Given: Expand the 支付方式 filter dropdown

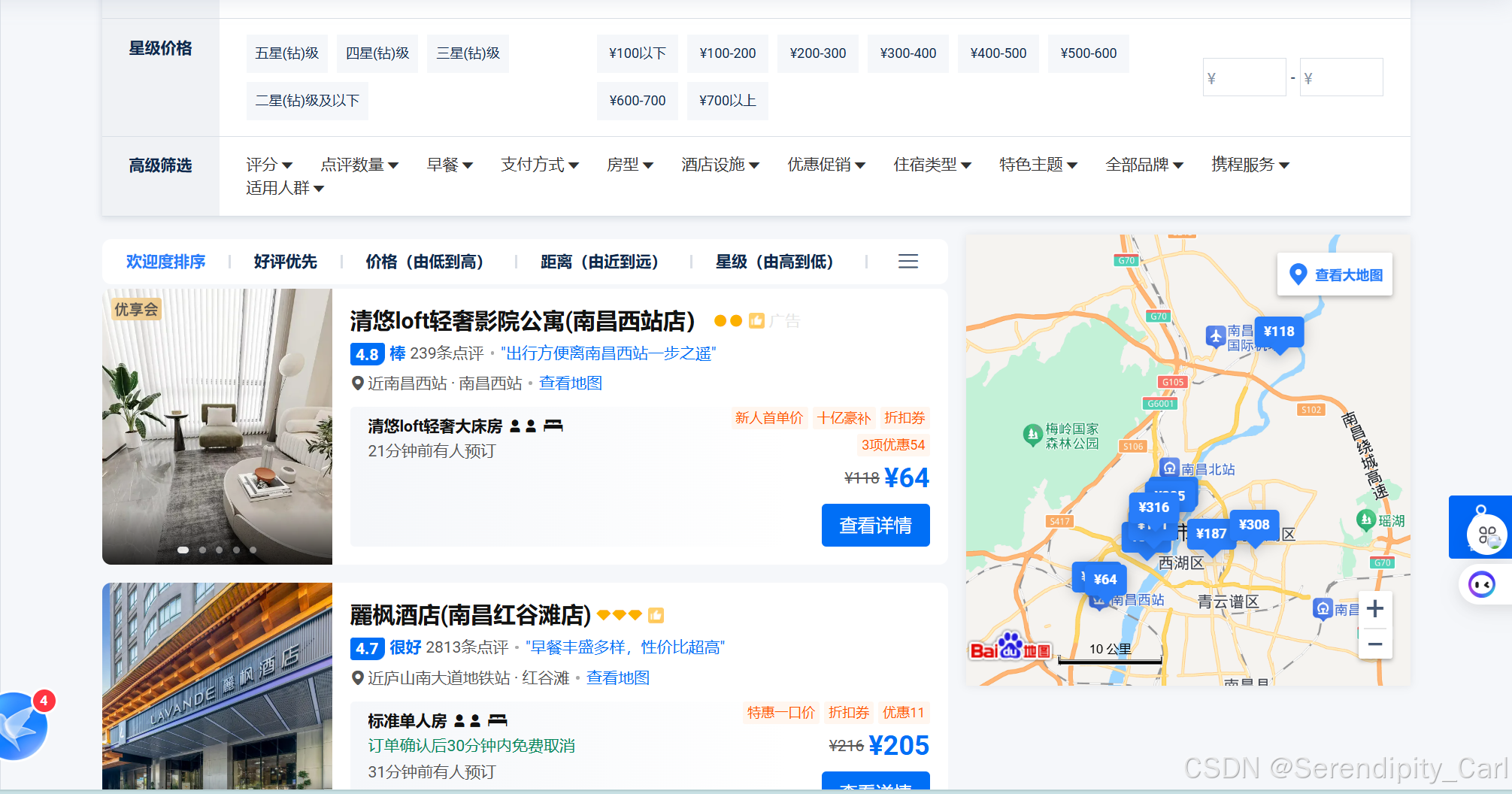Looking at the screenshot, I should [x=540, y=165].
